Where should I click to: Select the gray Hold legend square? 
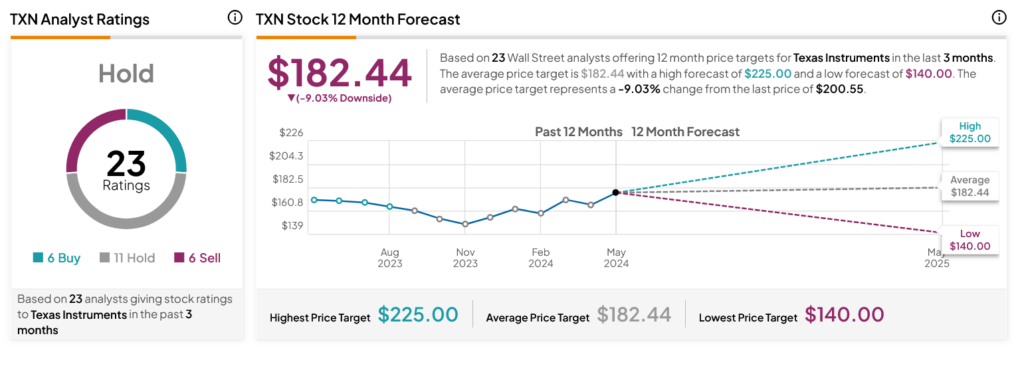click(104, 258)
